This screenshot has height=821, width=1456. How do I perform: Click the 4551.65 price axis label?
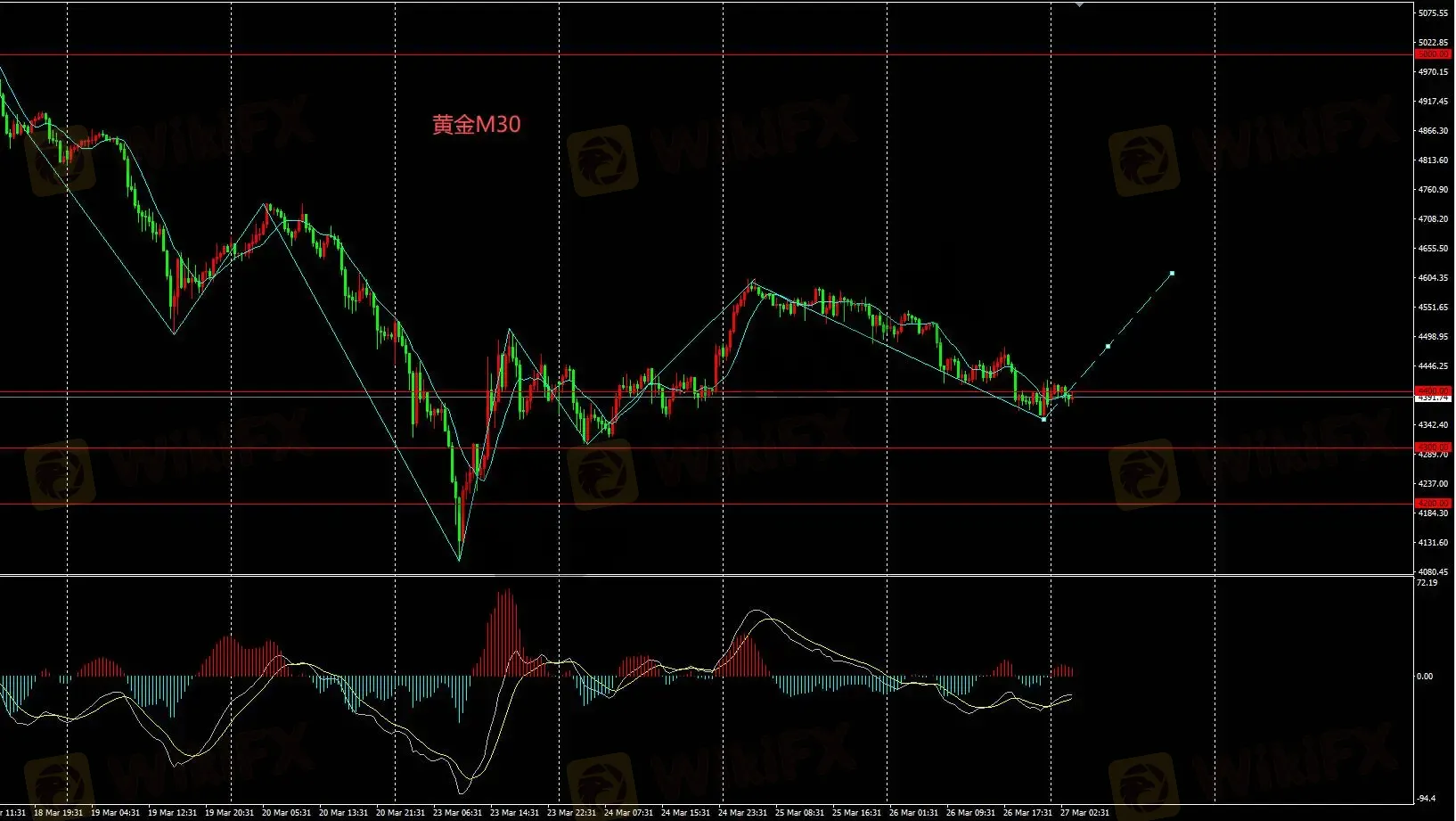pos(1433,308)
